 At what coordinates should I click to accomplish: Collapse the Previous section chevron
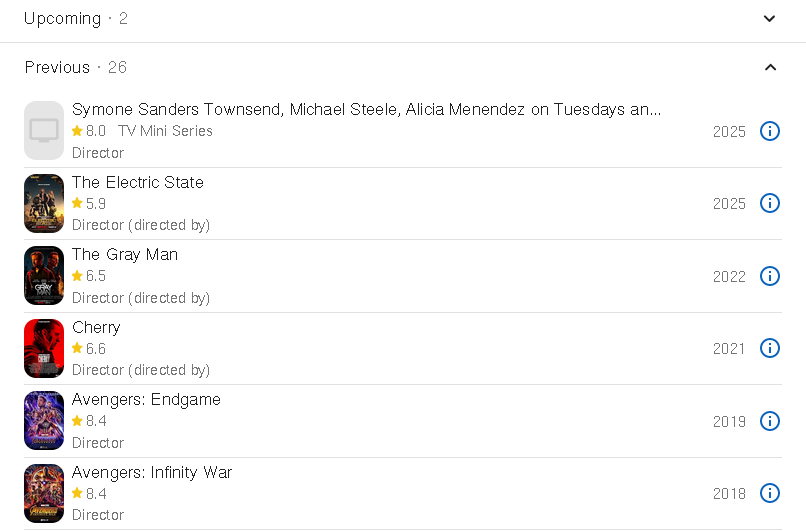pyautogui.click(x=769, y=67)
